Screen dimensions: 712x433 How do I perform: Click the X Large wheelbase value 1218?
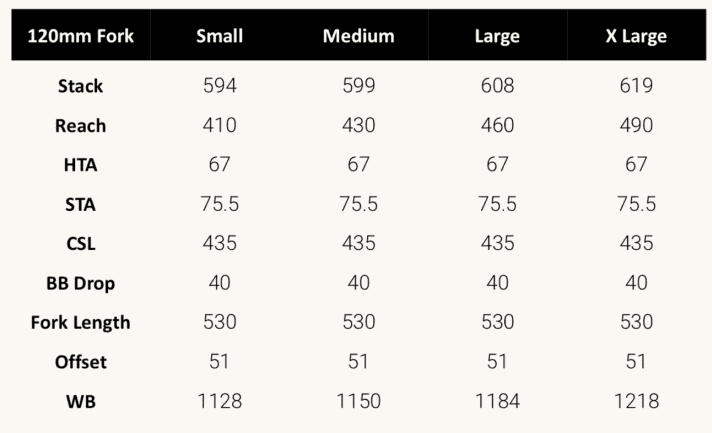coord(636,402)
